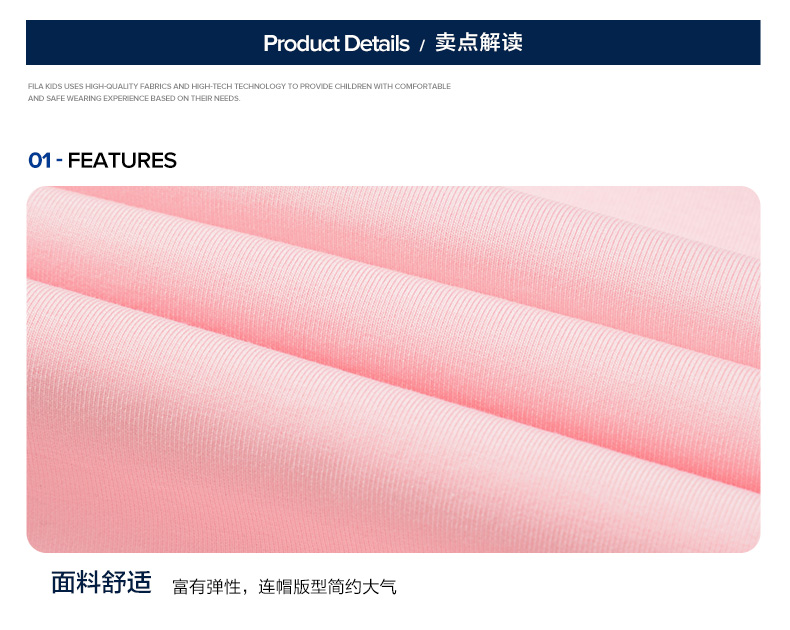Click the 'AND SAFE WEARING EXPERIENCE' text line
790x630 pixels.
(134, 98)
